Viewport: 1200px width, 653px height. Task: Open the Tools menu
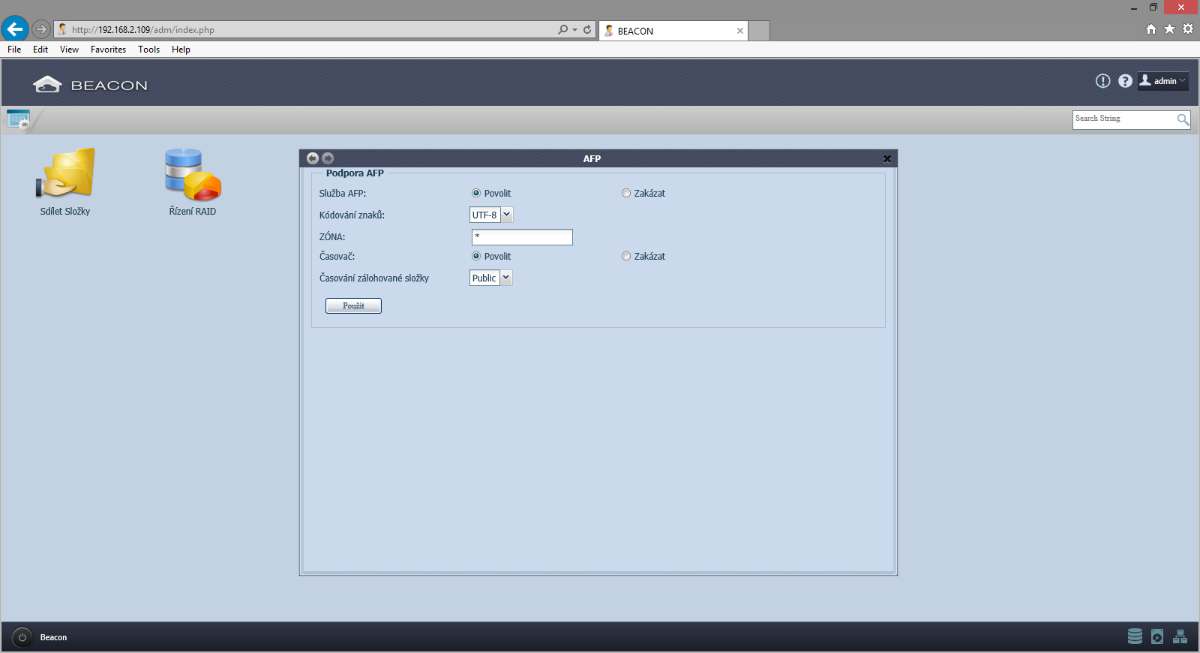tap(149, 49)
